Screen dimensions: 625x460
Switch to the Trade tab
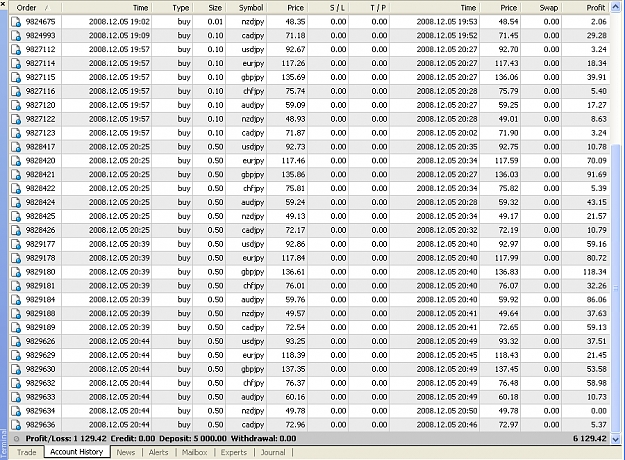point(27,452)
